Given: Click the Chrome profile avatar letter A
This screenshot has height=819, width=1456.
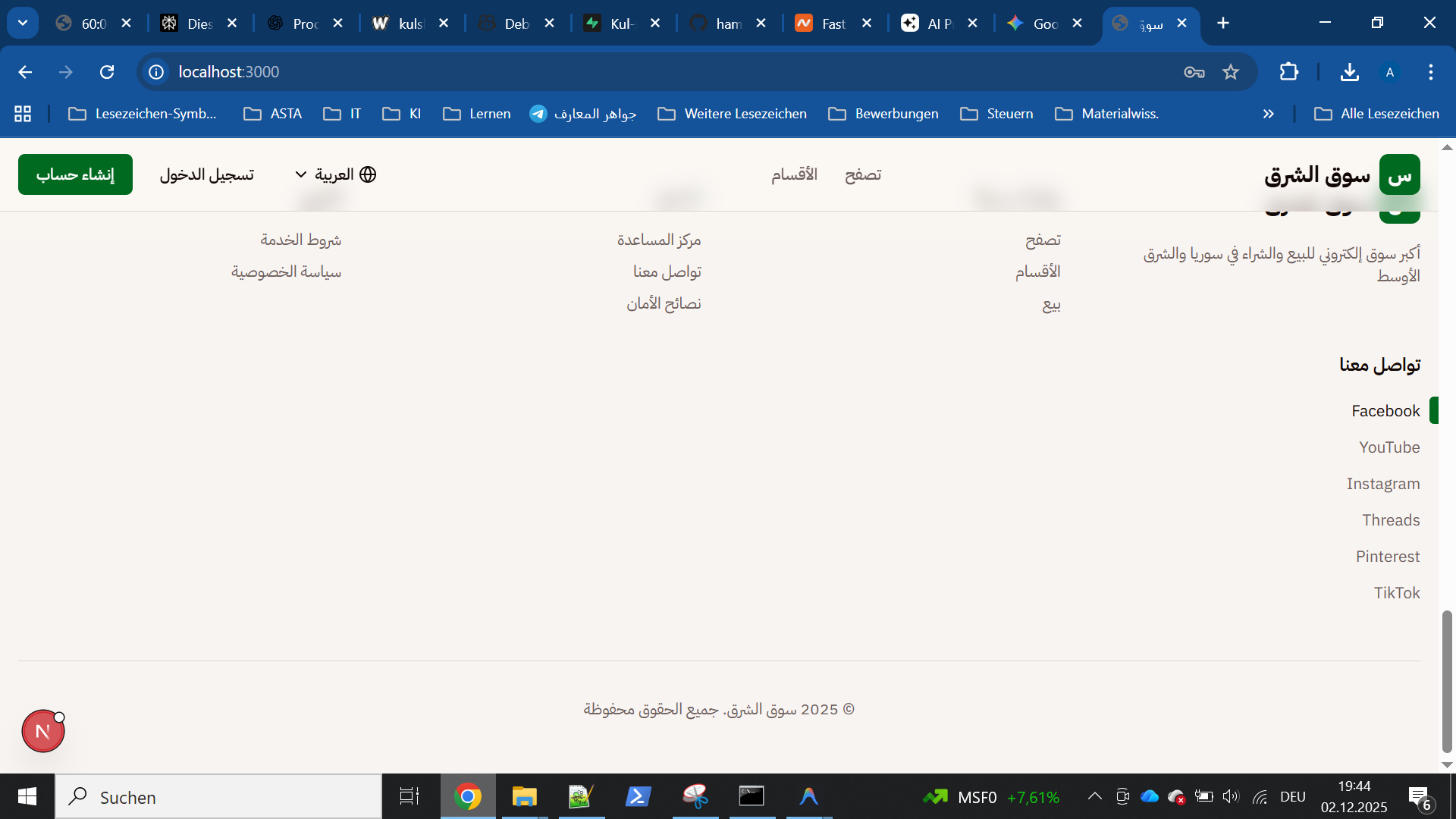Looking at the screenshot, I should [1390, 72].
